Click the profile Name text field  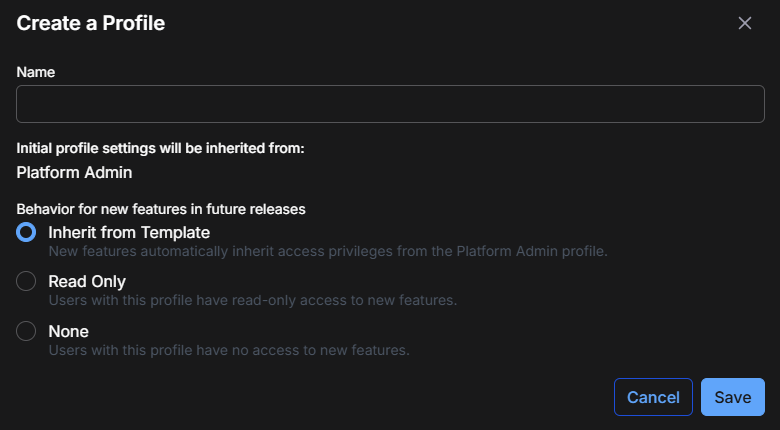click(390, 104)
